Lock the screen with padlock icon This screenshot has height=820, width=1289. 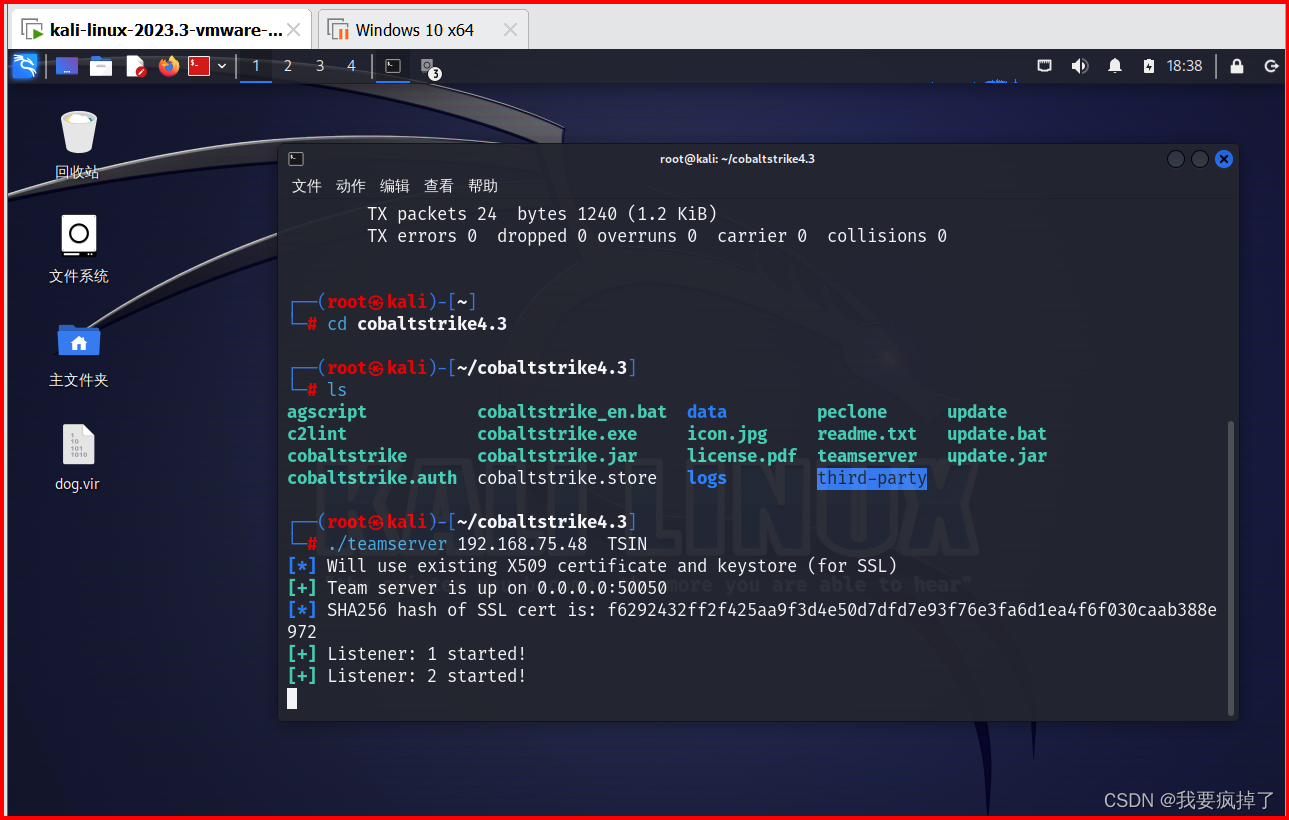point(1237,66)
